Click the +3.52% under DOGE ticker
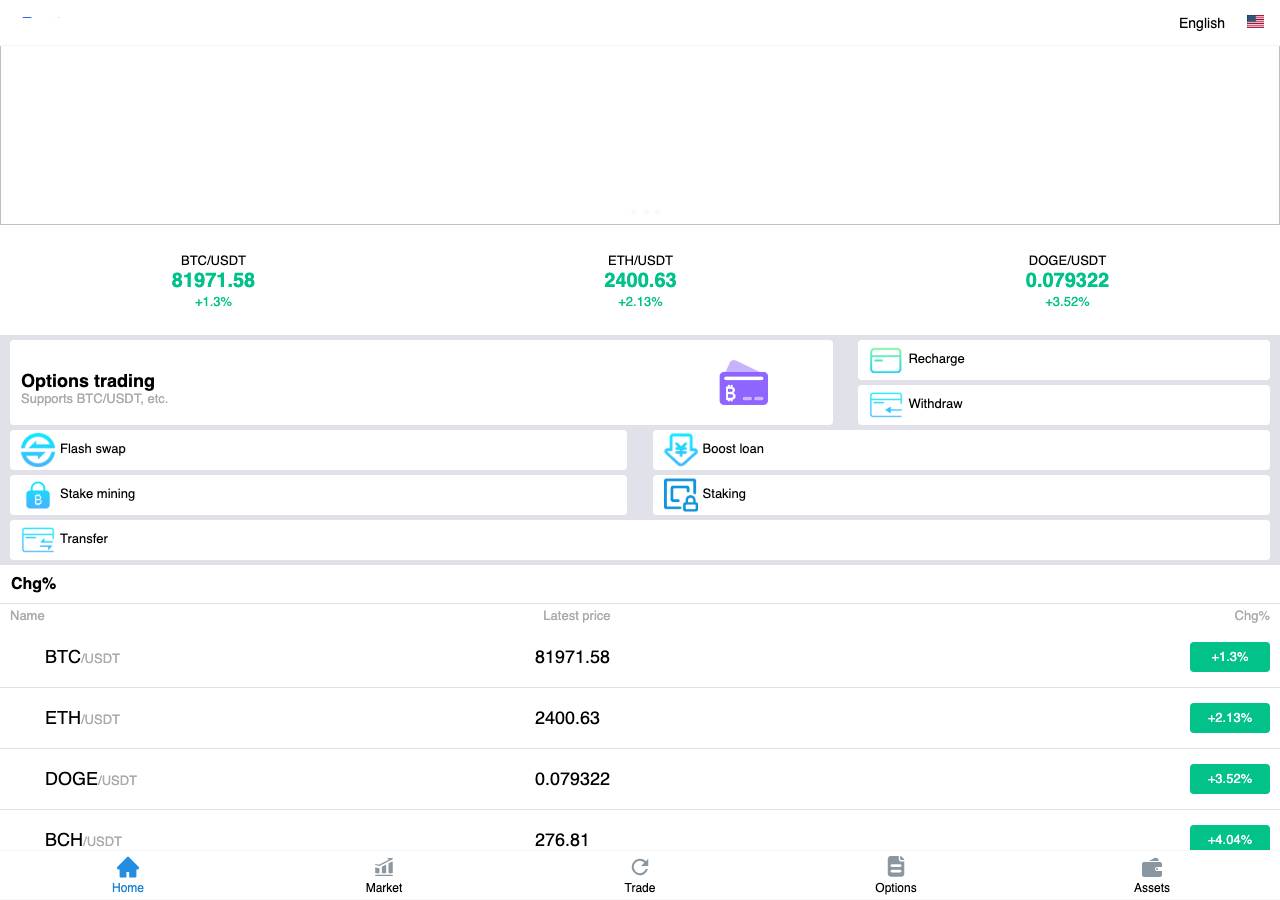The height and width of the screenshot is (900, 1280). [1067, 302]
